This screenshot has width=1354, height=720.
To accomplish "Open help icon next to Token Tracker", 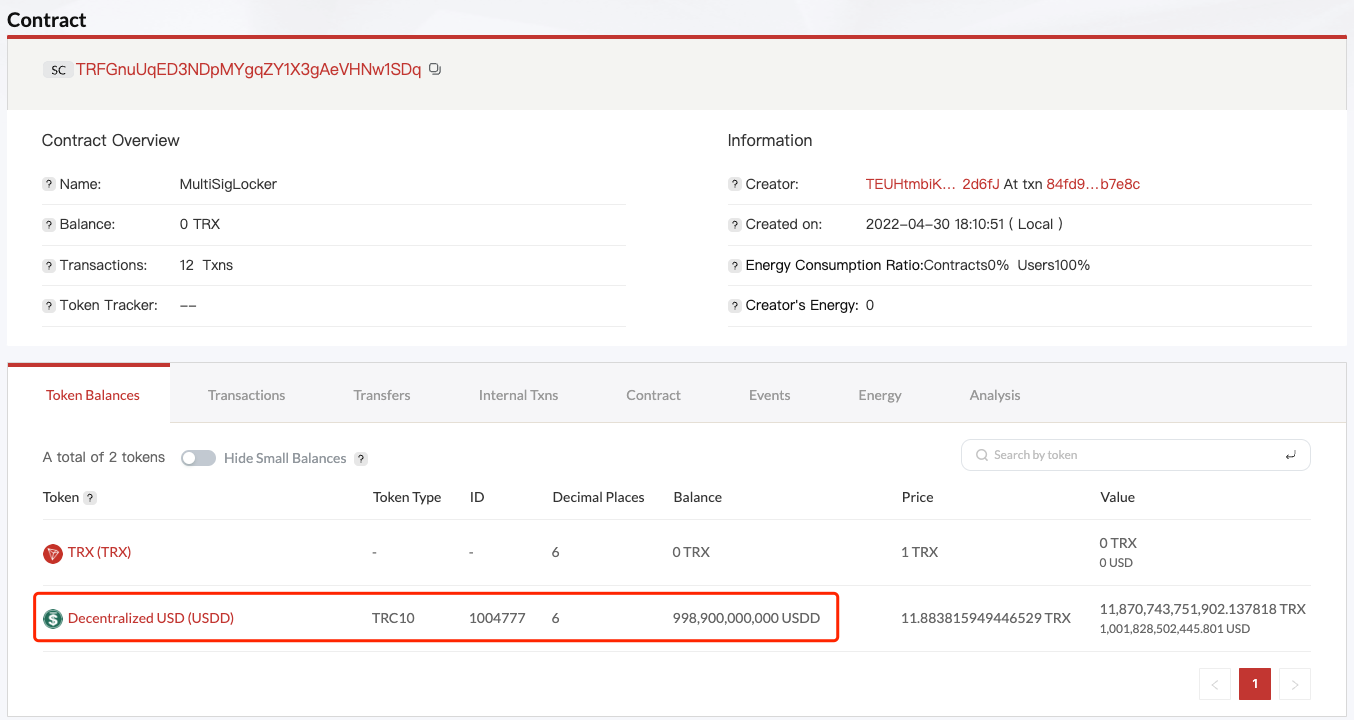I will tap(48, 306).
